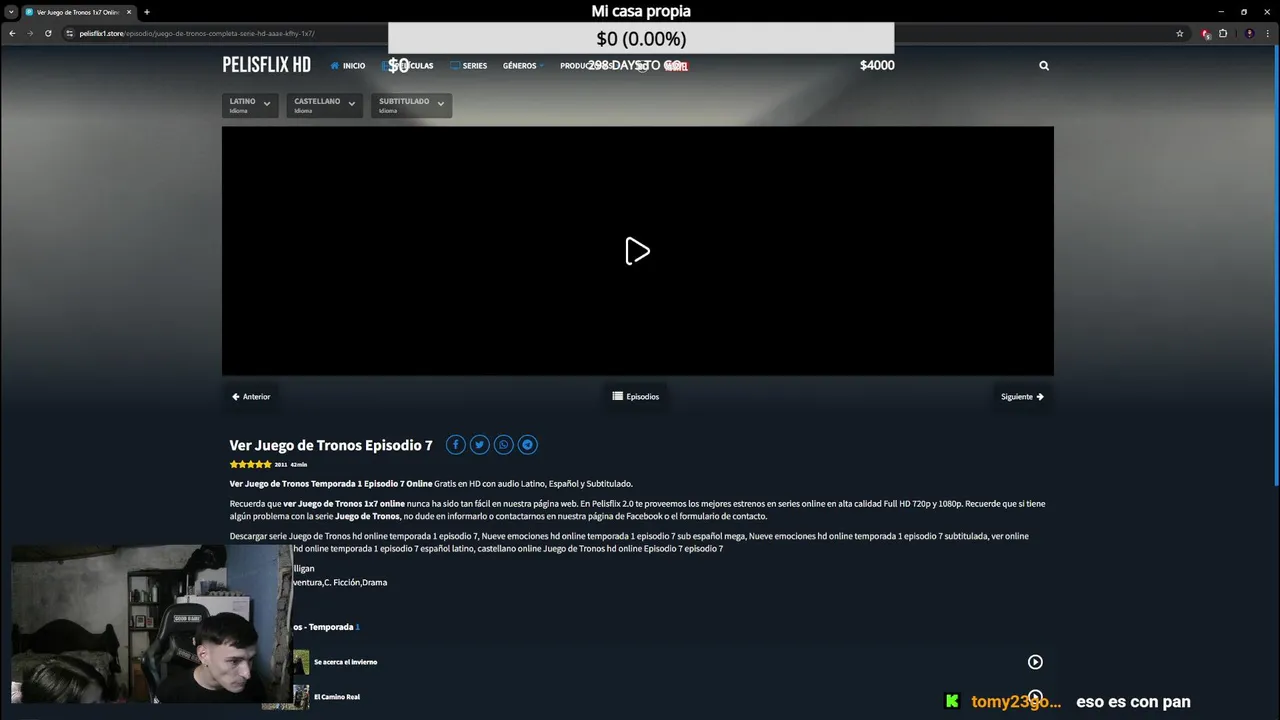
Task: Click the Ver Juego de Tronos Episodio 7 title
Action: click(x=331, y=445)
